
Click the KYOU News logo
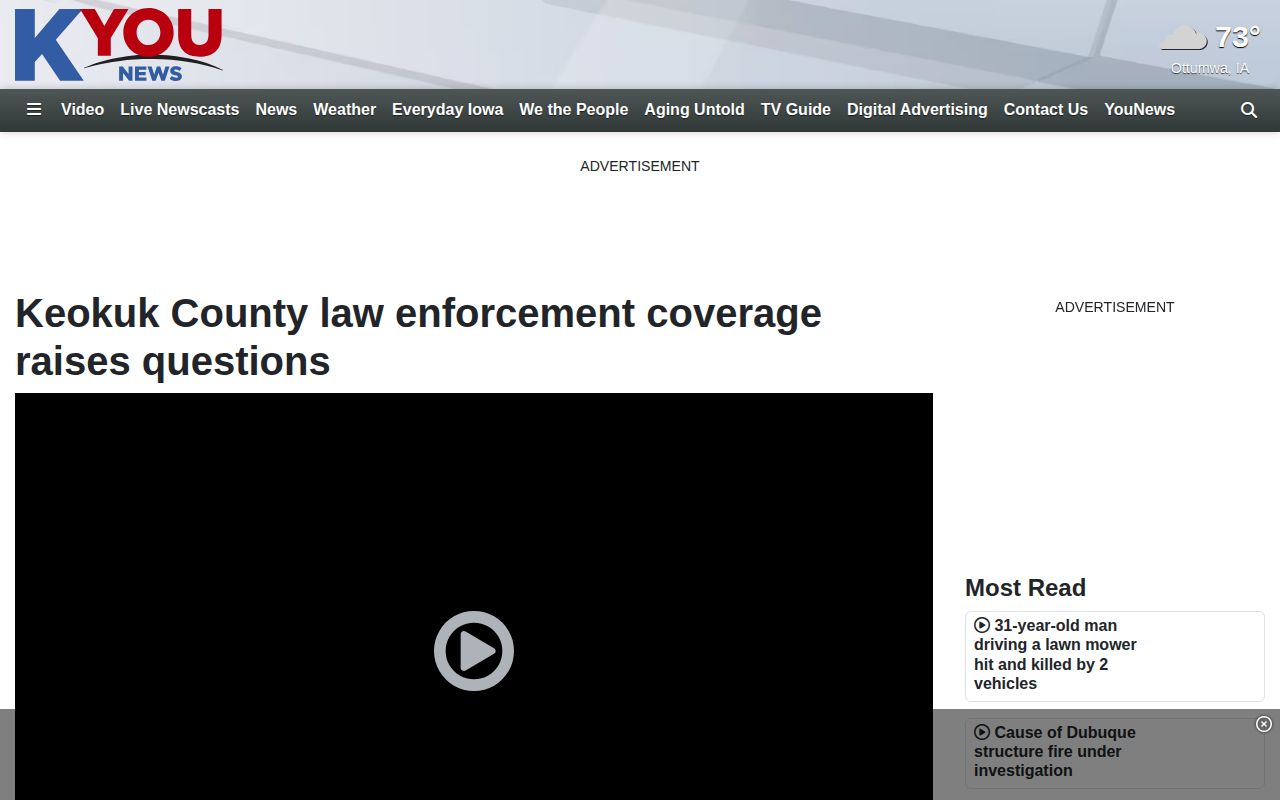click(x=118, y=45)
